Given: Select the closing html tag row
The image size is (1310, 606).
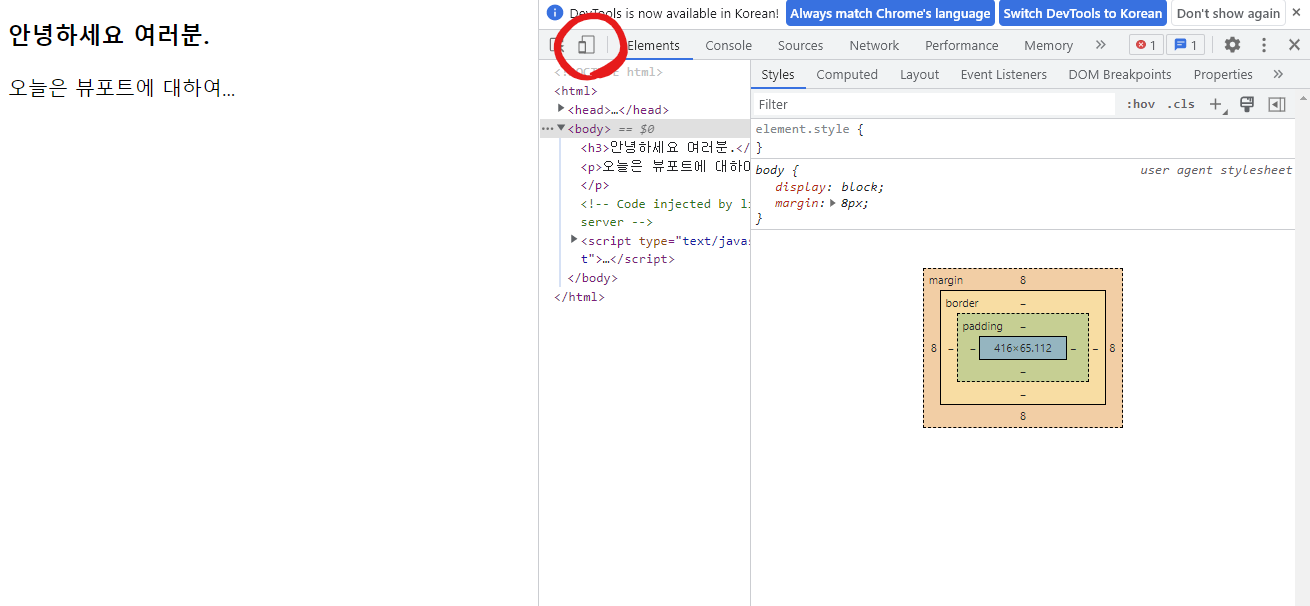Looking at the screenshot, I should click(x=579, y=297).
